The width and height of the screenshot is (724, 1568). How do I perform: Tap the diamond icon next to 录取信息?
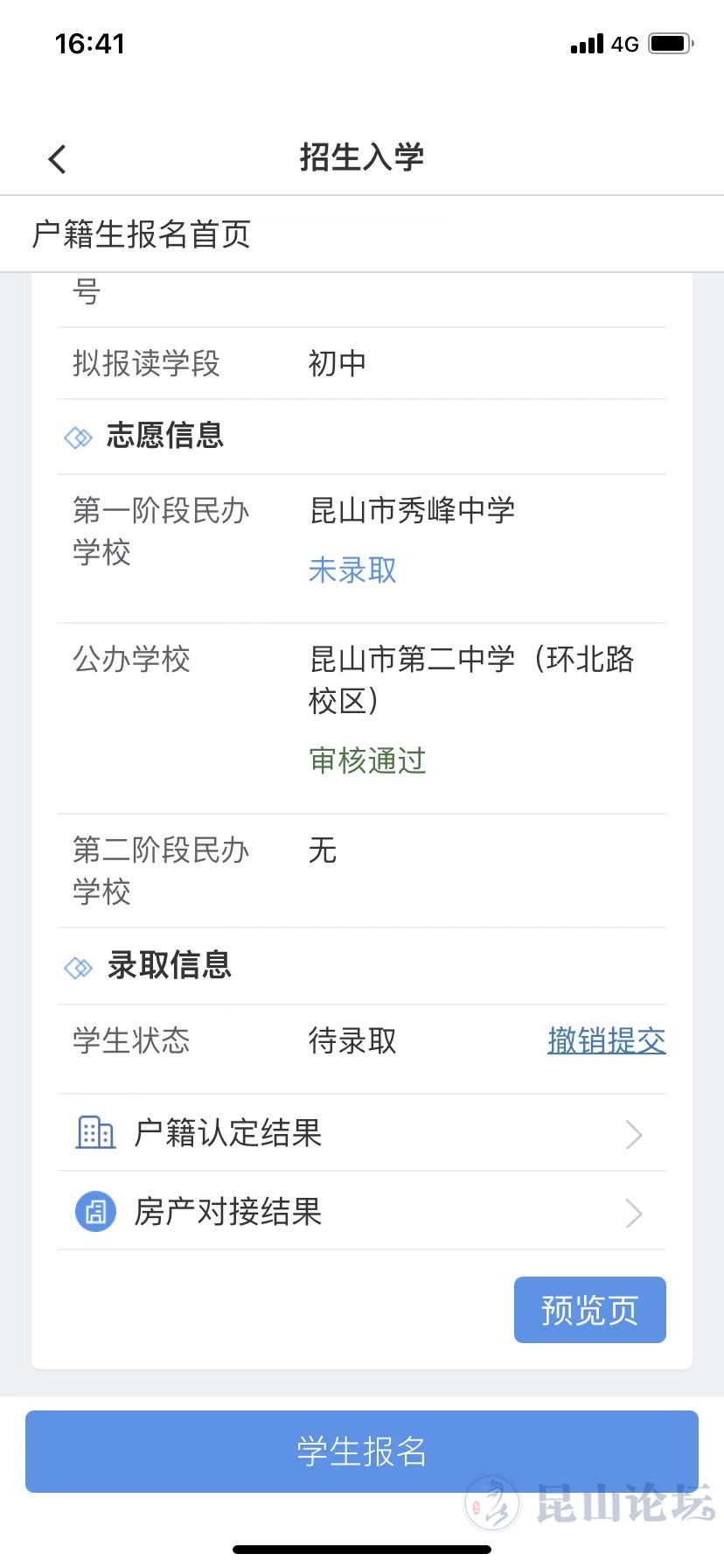click(x=79, y=967)
